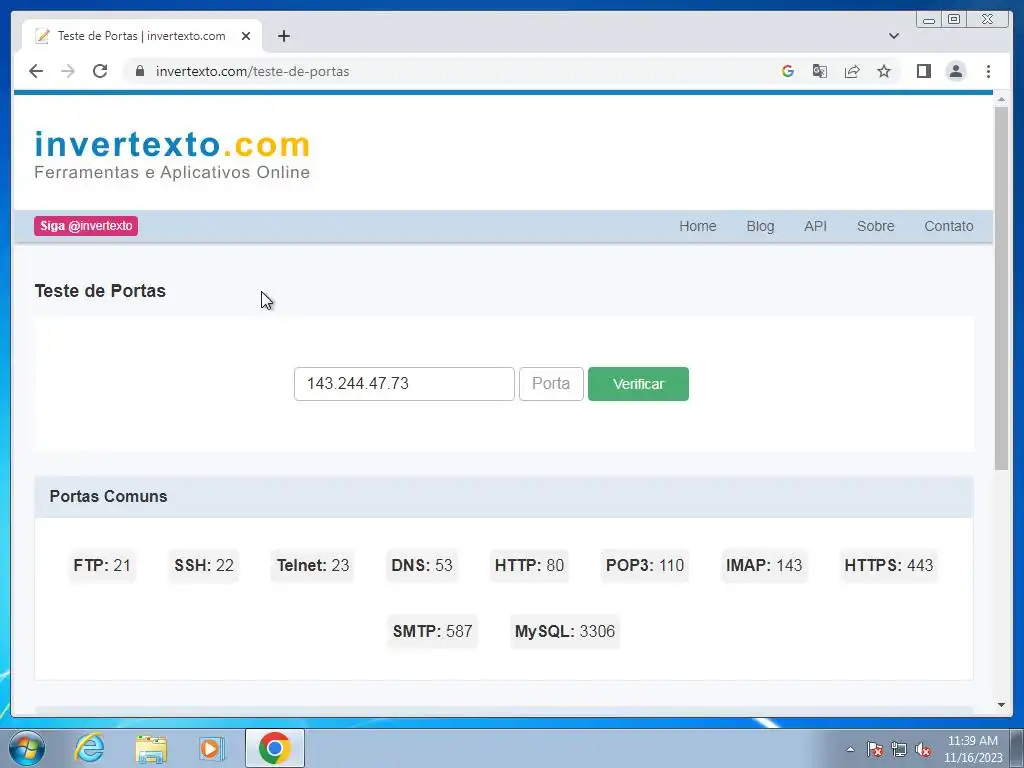
Task: Select the Telnet: 23 port
Action: 313,566
